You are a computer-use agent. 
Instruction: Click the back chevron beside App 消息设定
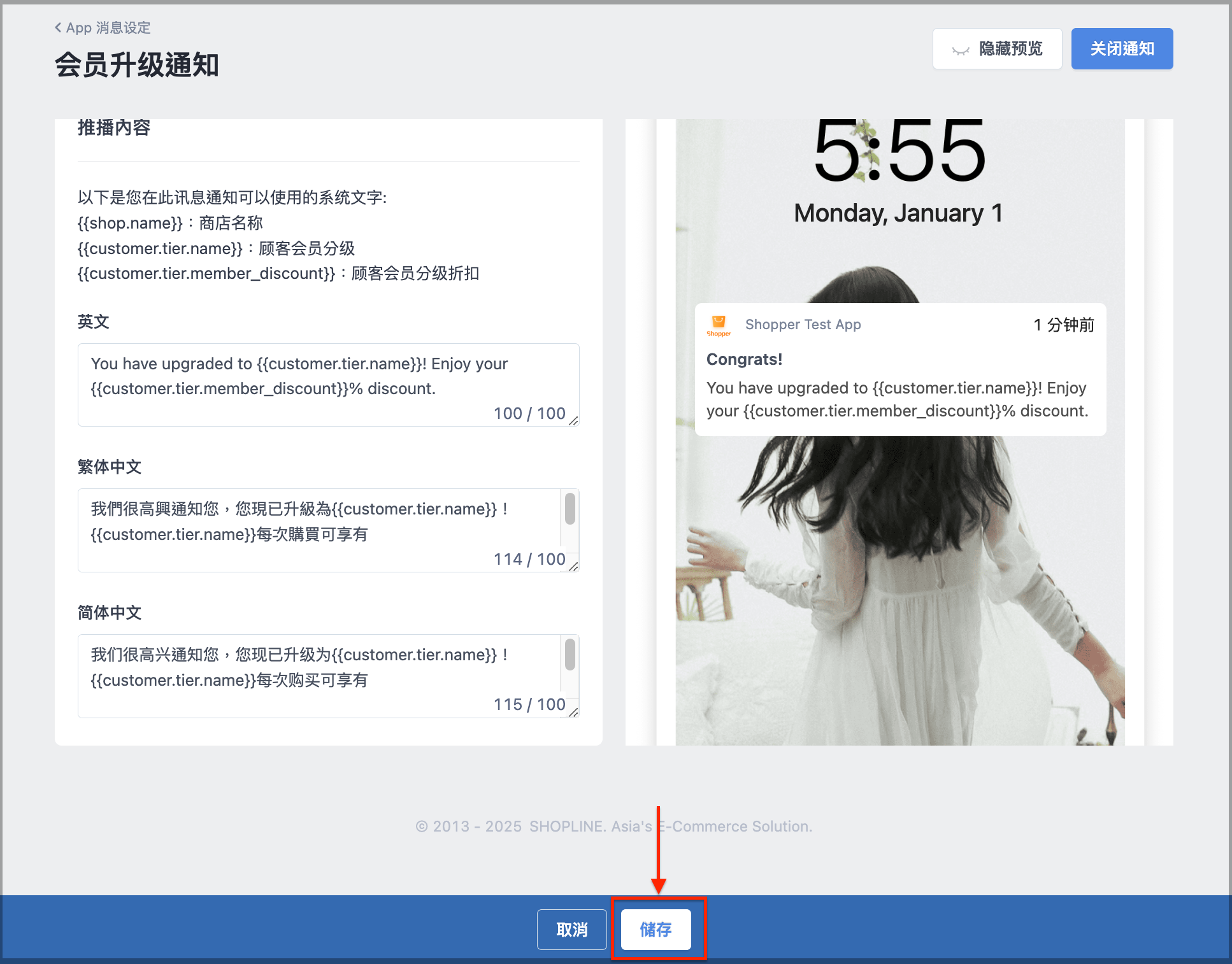pyautogui.click(x=58, y=27)
